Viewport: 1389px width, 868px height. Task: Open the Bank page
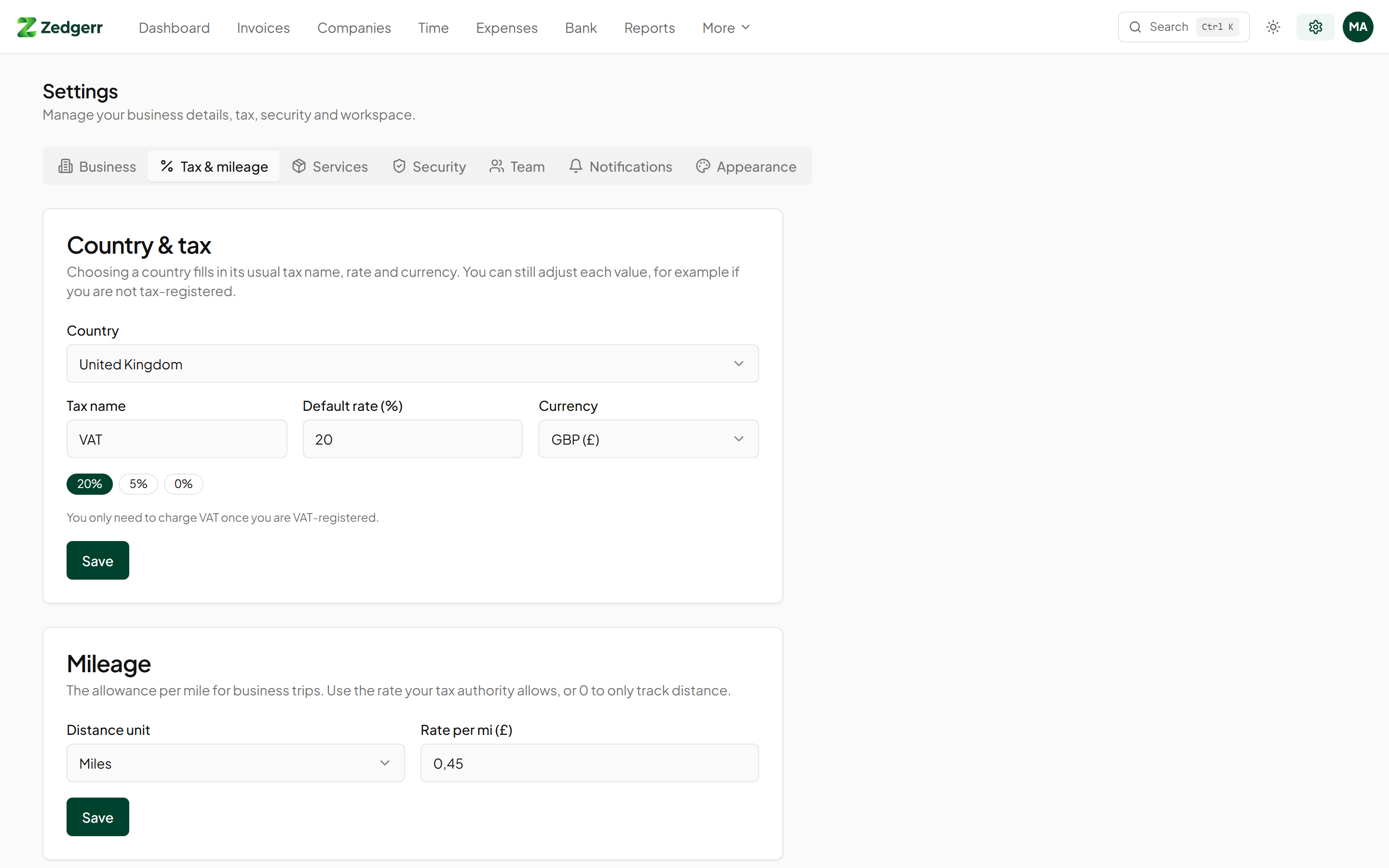tap(581, 27)
